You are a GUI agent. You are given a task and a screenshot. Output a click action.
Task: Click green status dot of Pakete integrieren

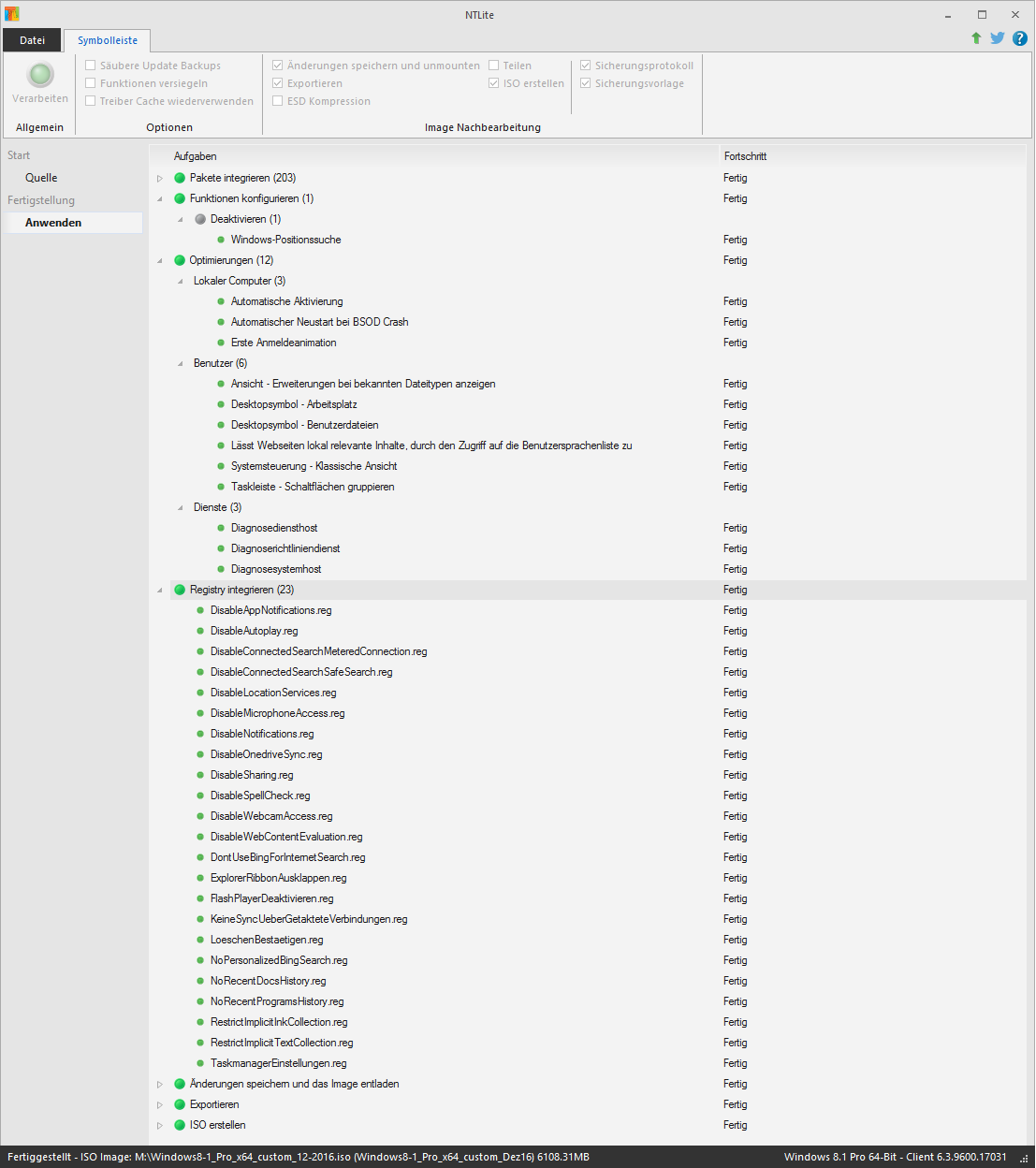180,178
